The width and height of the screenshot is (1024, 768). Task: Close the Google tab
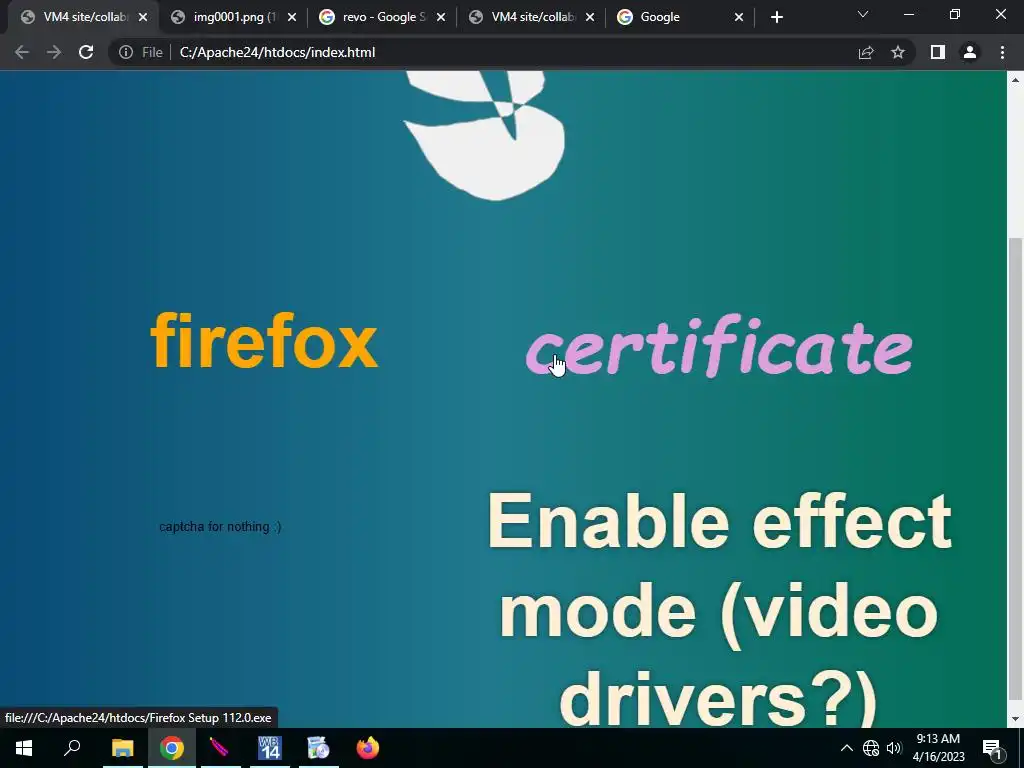coord(739,18)
